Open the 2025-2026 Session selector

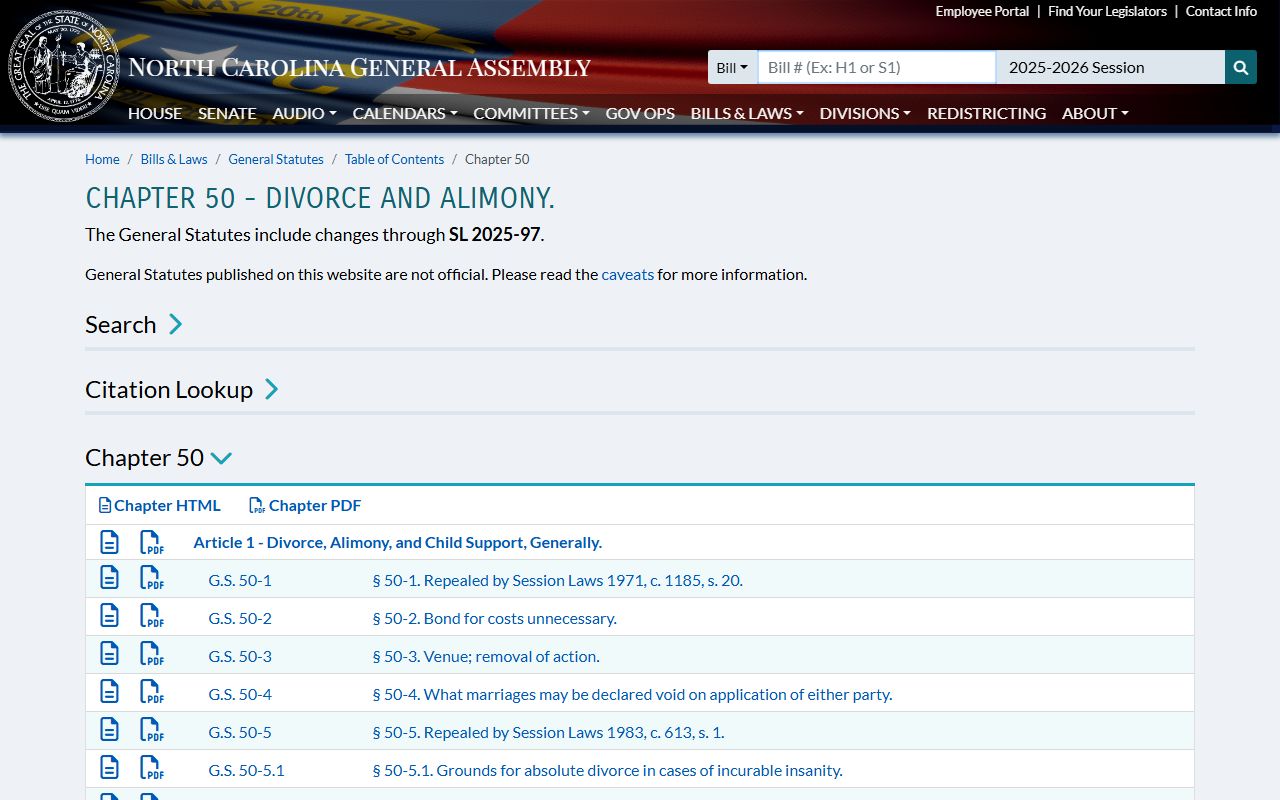pos(1111,67)
